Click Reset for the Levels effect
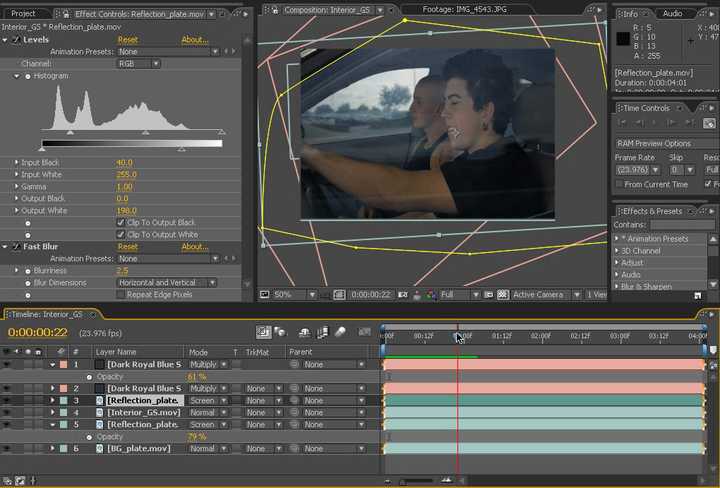Viewport: 720px width, 488px height. tap(128, 40)
